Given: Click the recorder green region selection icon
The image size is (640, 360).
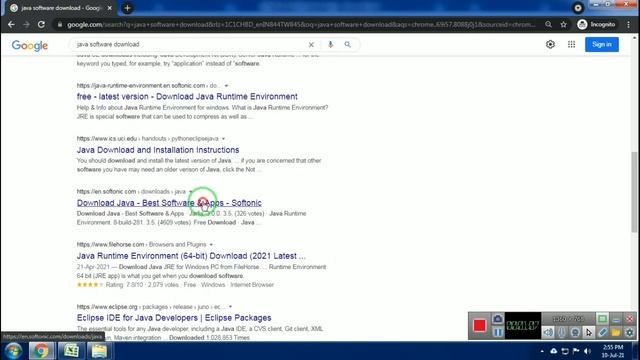Looking at the screenshot, I should [x=602, y=319].
